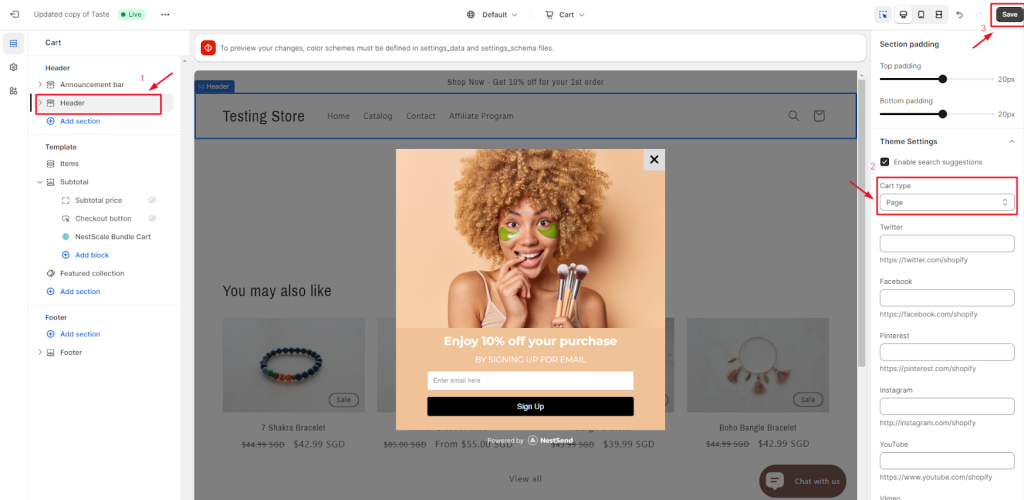1024x500 pixels.
Task: Toggle visibility of Subtotal price block
Action: pos(152,200)
